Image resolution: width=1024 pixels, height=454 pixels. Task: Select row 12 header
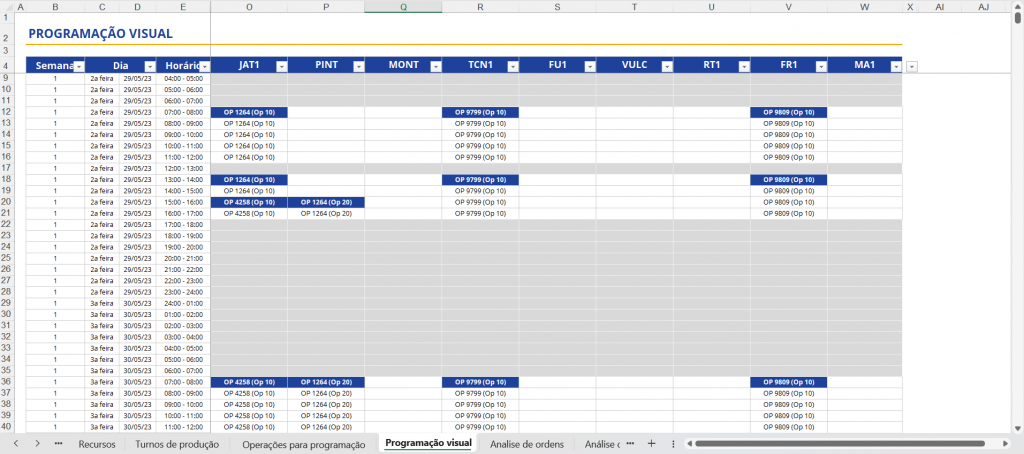point(7,112)
